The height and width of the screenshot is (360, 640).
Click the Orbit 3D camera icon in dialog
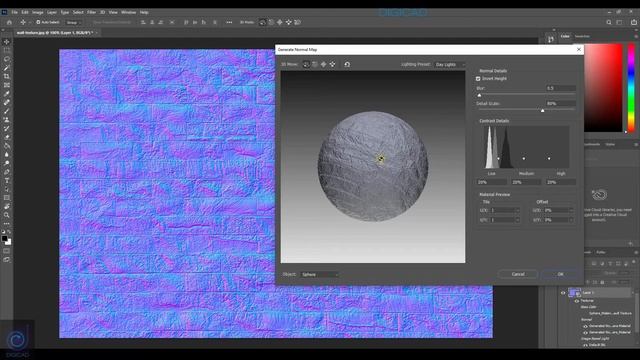coord(306,64)
